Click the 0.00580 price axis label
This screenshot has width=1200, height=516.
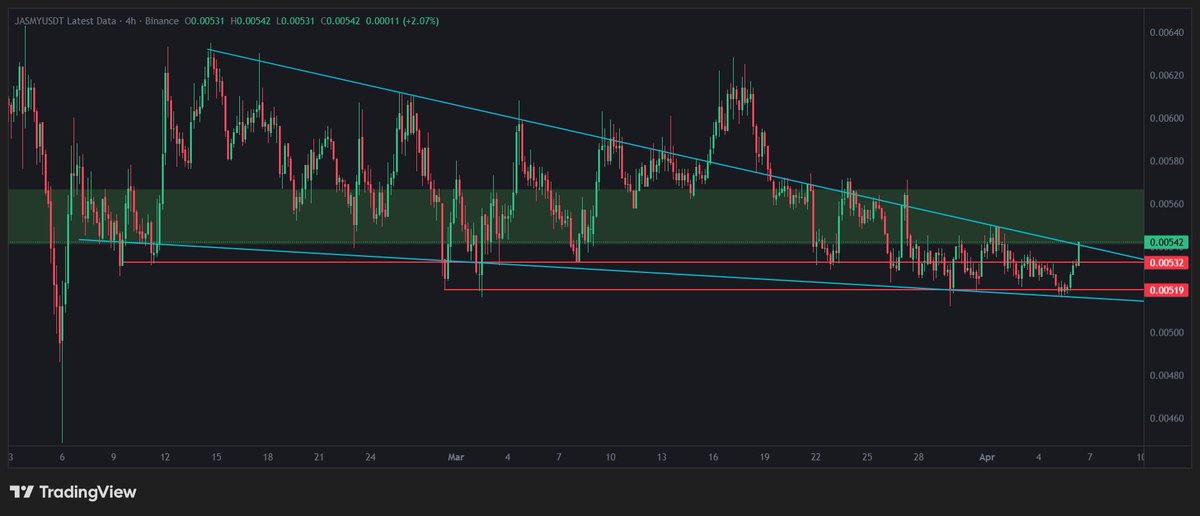1167,161
